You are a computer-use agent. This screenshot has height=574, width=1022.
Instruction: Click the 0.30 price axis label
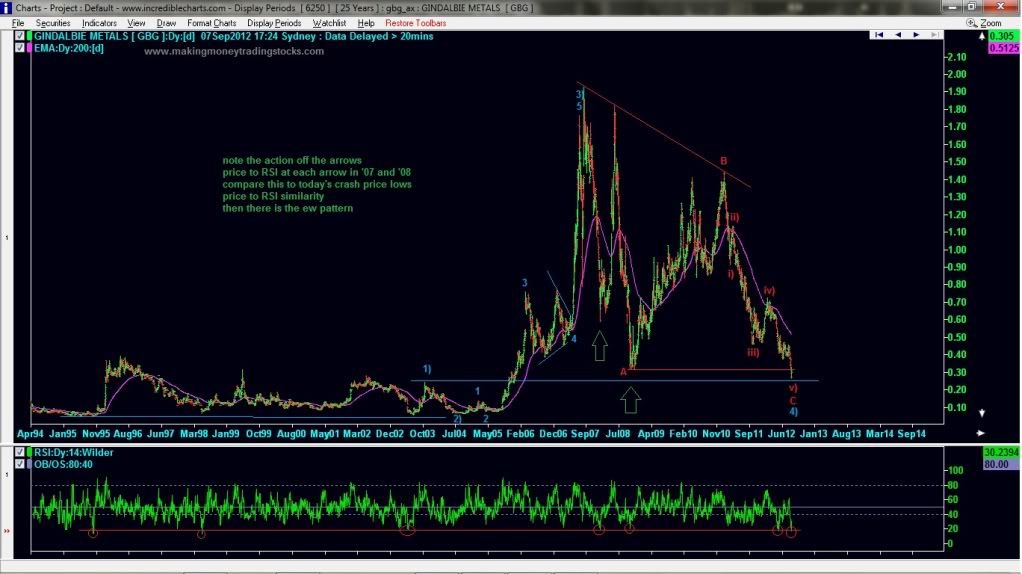coord(957,373)
